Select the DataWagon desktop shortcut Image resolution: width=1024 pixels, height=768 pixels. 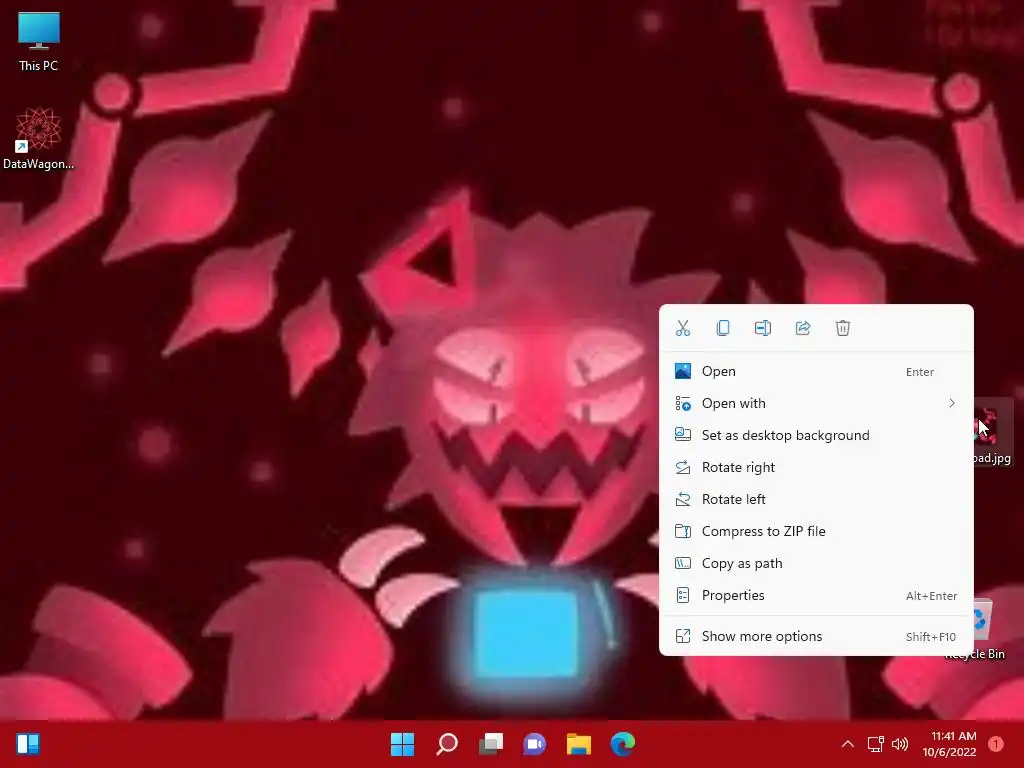click(x=39, y=138)
